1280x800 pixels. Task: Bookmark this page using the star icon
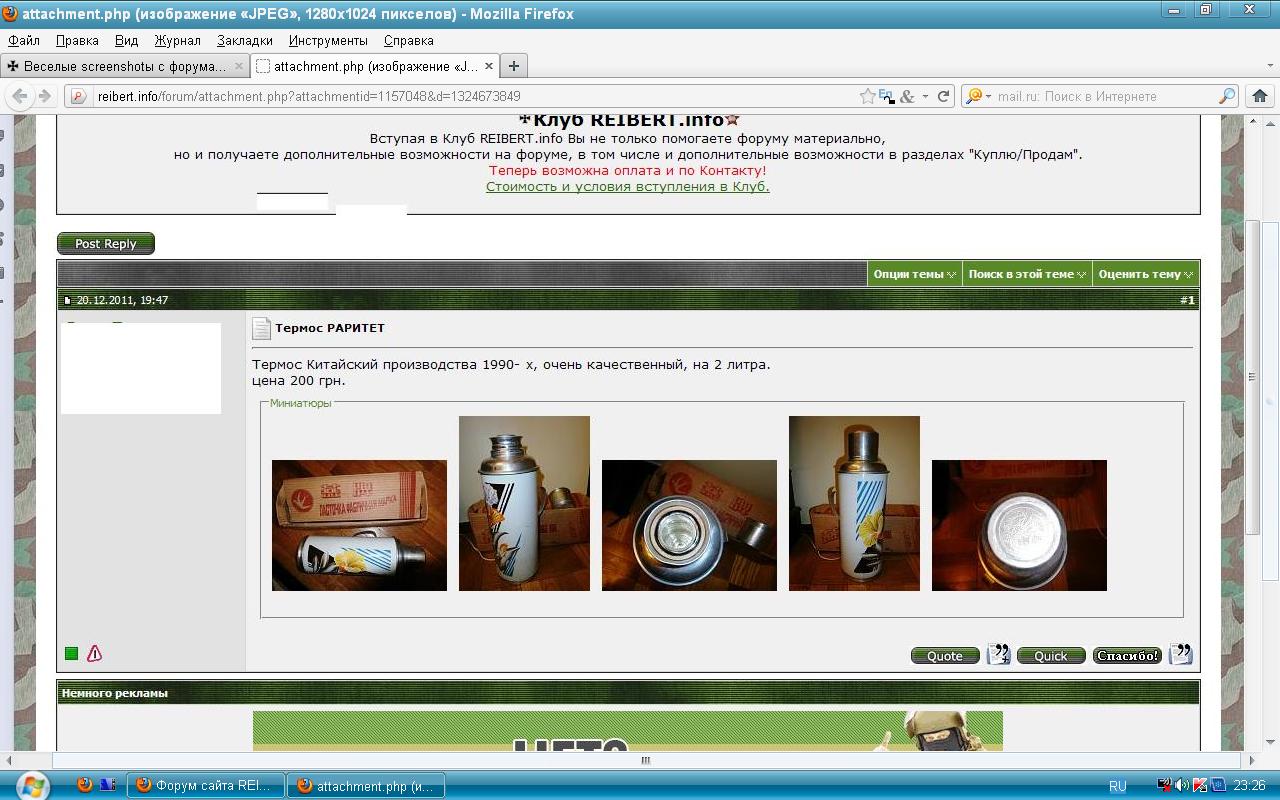[x=867, y=96]
